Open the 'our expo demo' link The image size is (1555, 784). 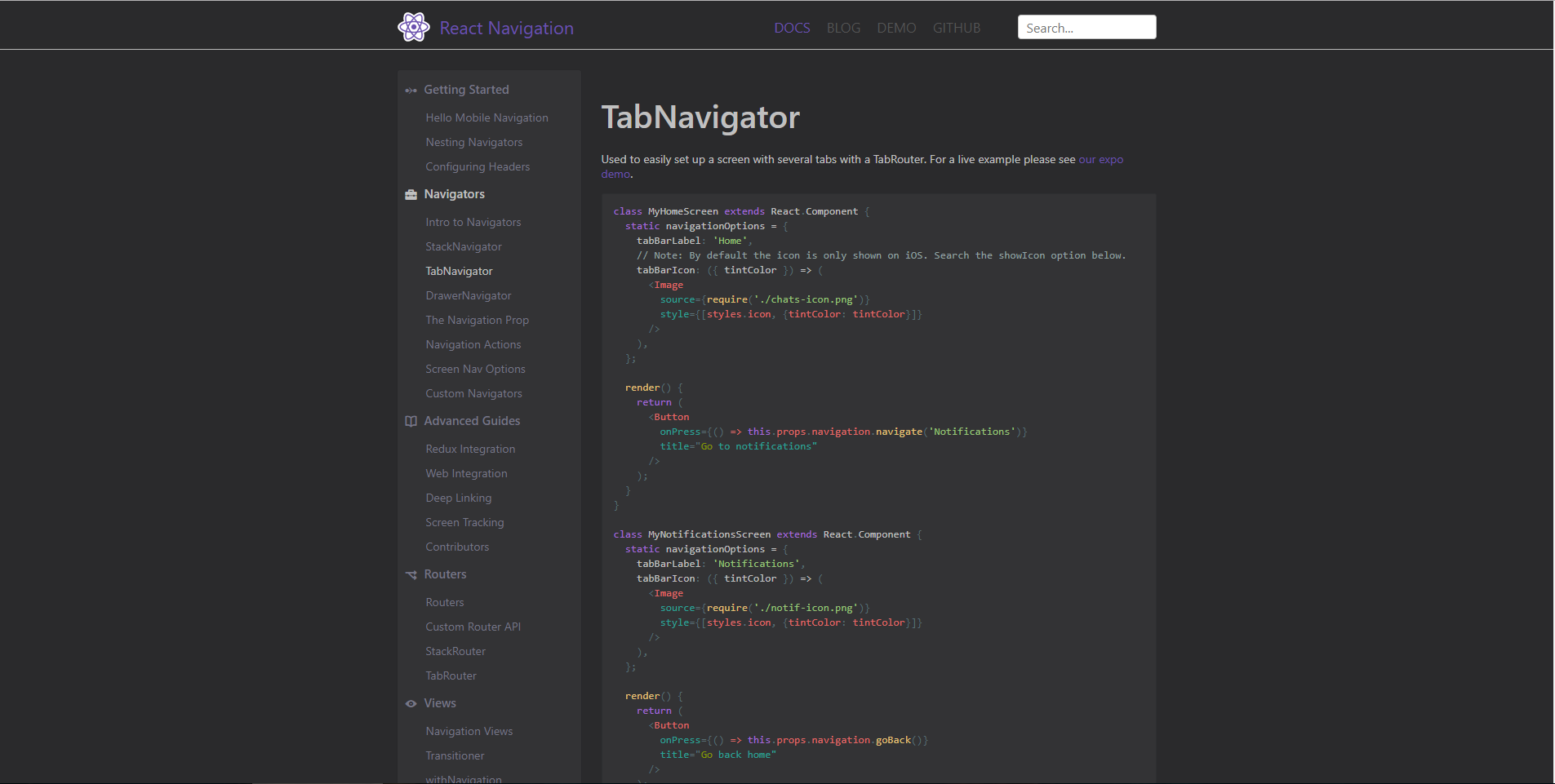tap(1101, 159)
